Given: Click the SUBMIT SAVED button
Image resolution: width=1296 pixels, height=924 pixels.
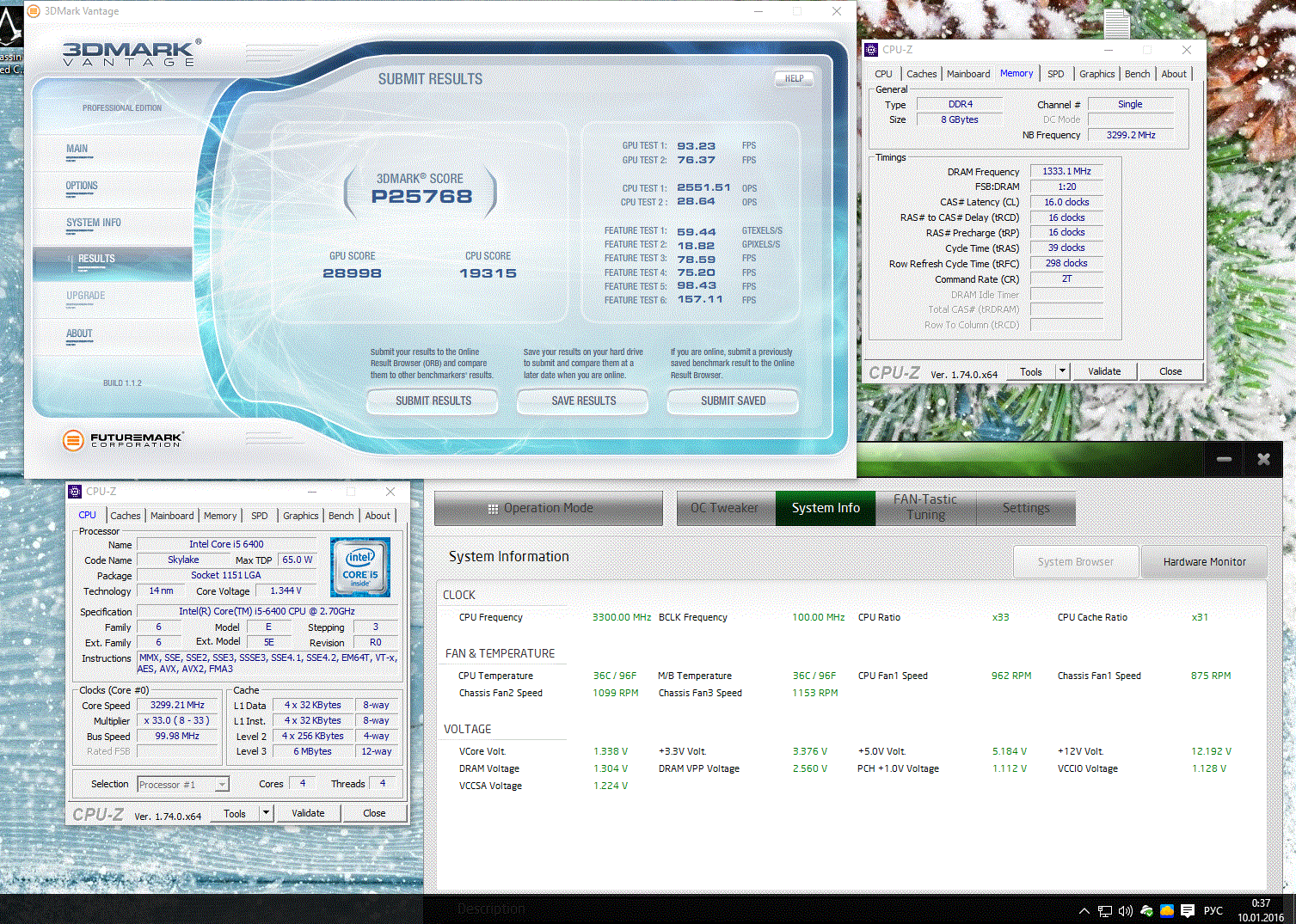Looking at the screenshot, I should point(734,401).
